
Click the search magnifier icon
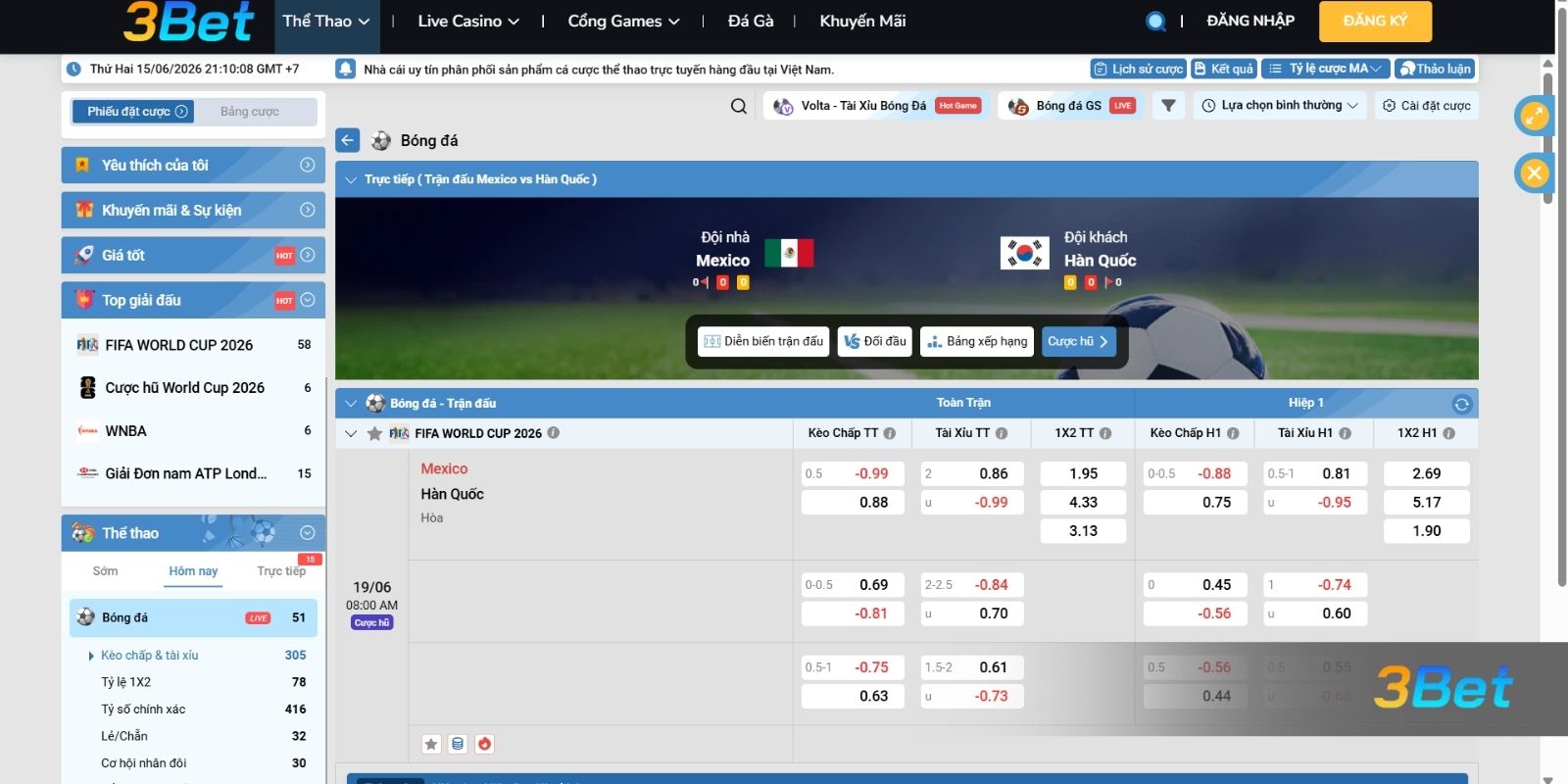739,106
